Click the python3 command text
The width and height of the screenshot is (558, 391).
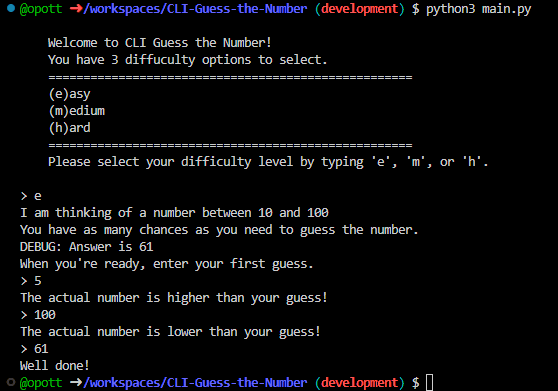tap(451, 9)
